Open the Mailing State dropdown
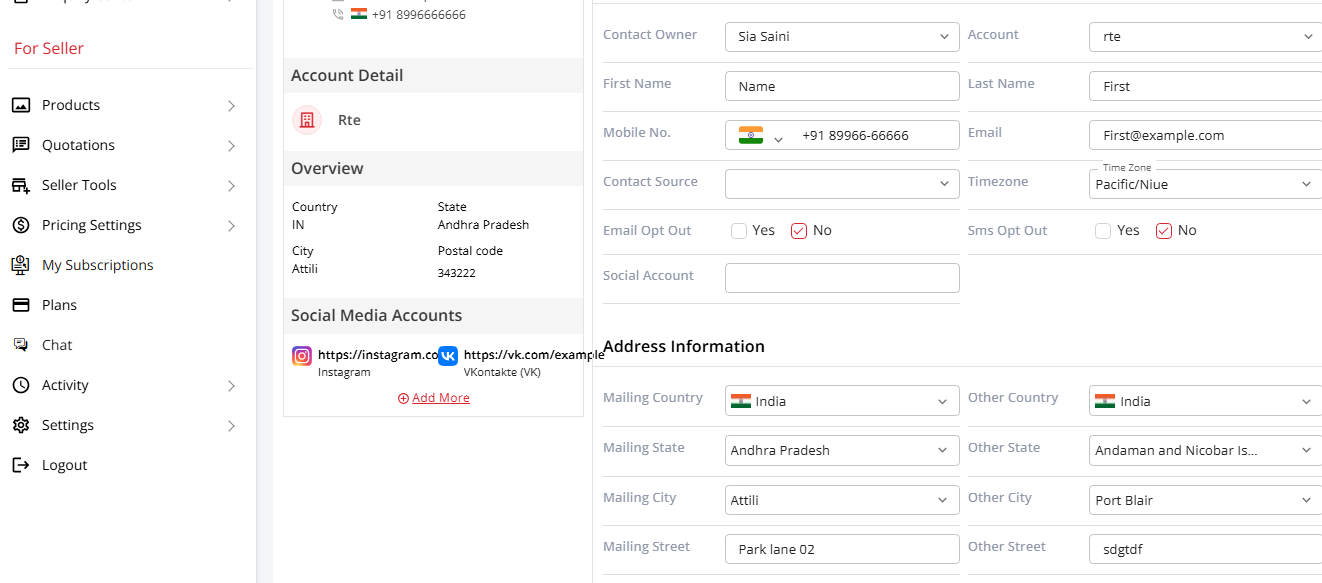Screen dimensions: 1322x583 pos(841,450)
